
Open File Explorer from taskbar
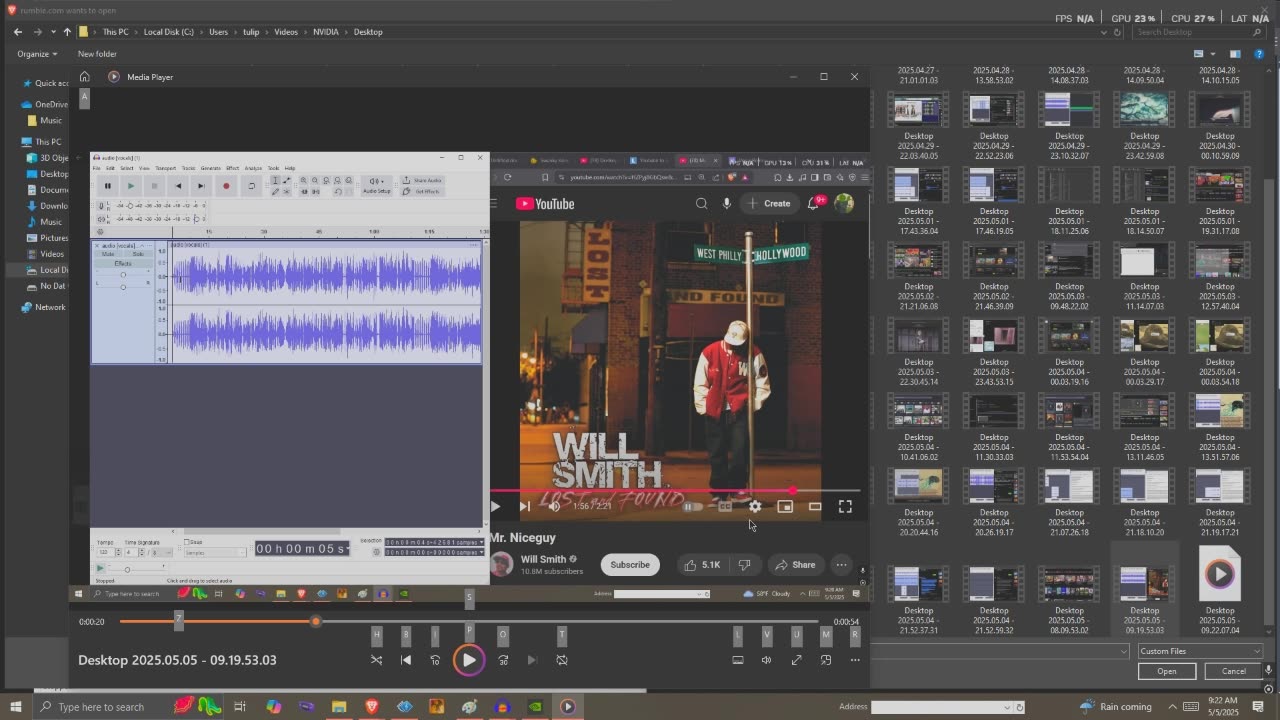pos(339,707)
